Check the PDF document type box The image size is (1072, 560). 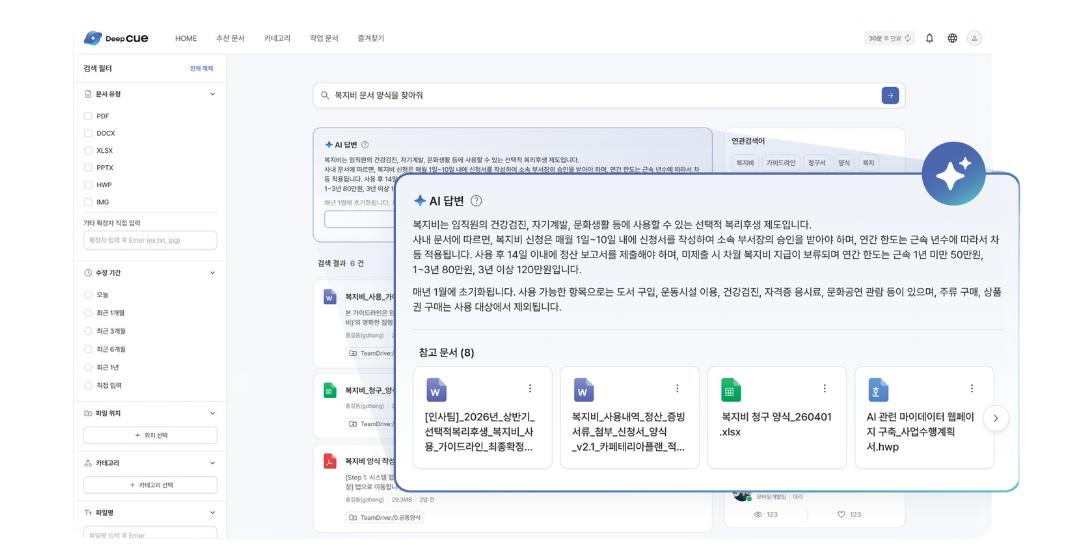pos(88,116)
